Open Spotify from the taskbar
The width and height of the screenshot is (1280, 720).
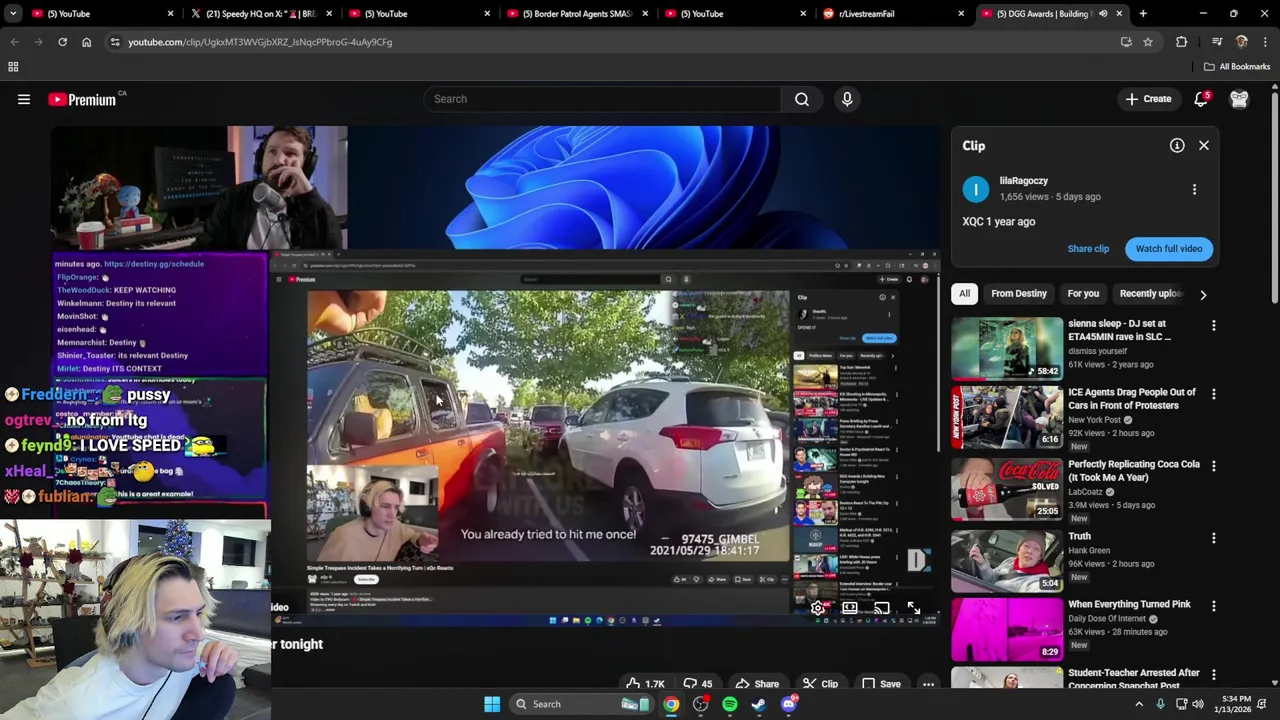[x=730, y=704]
